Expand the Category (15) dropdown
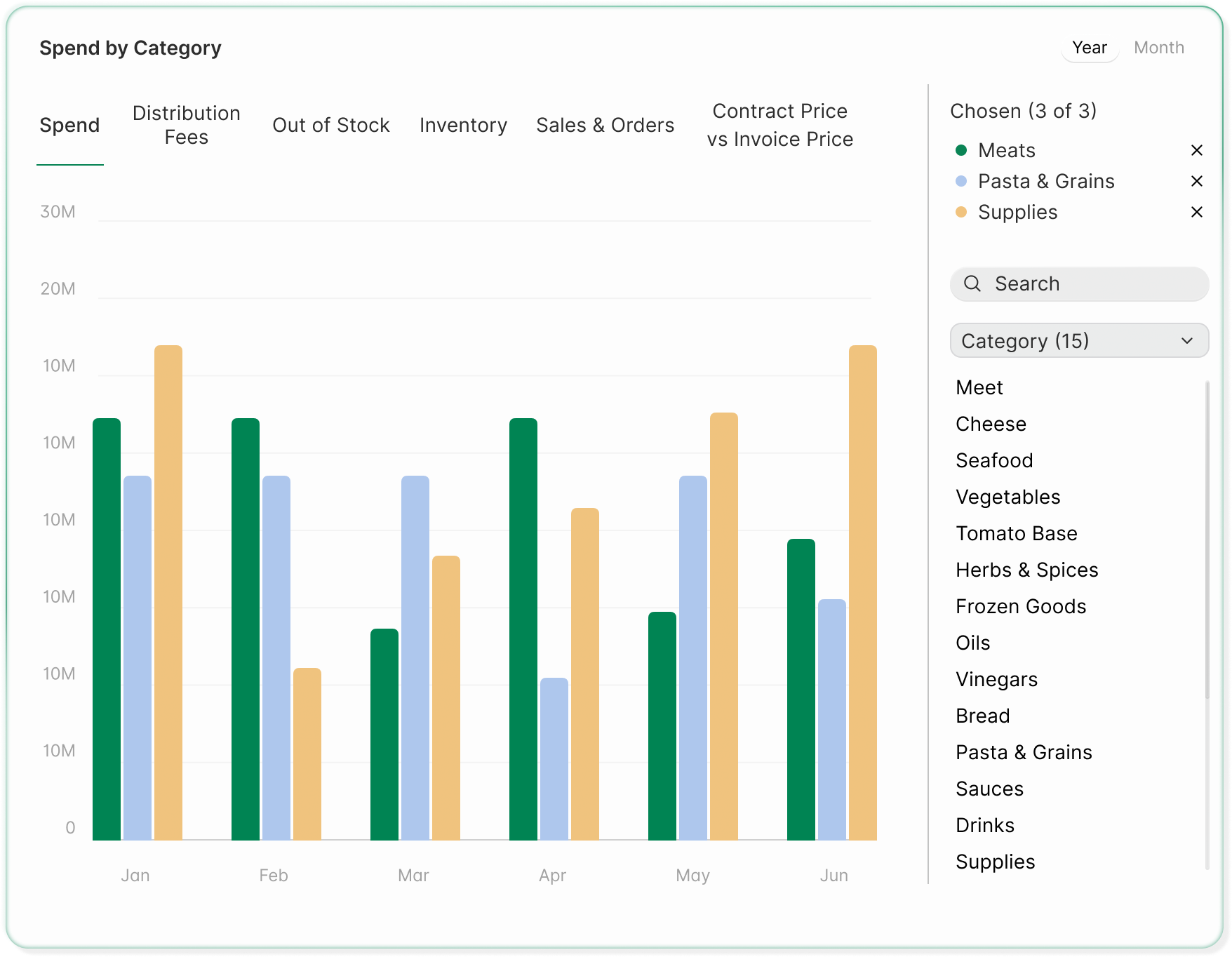This screenshot has width=1232, height=957. [x=1078, y=341]
